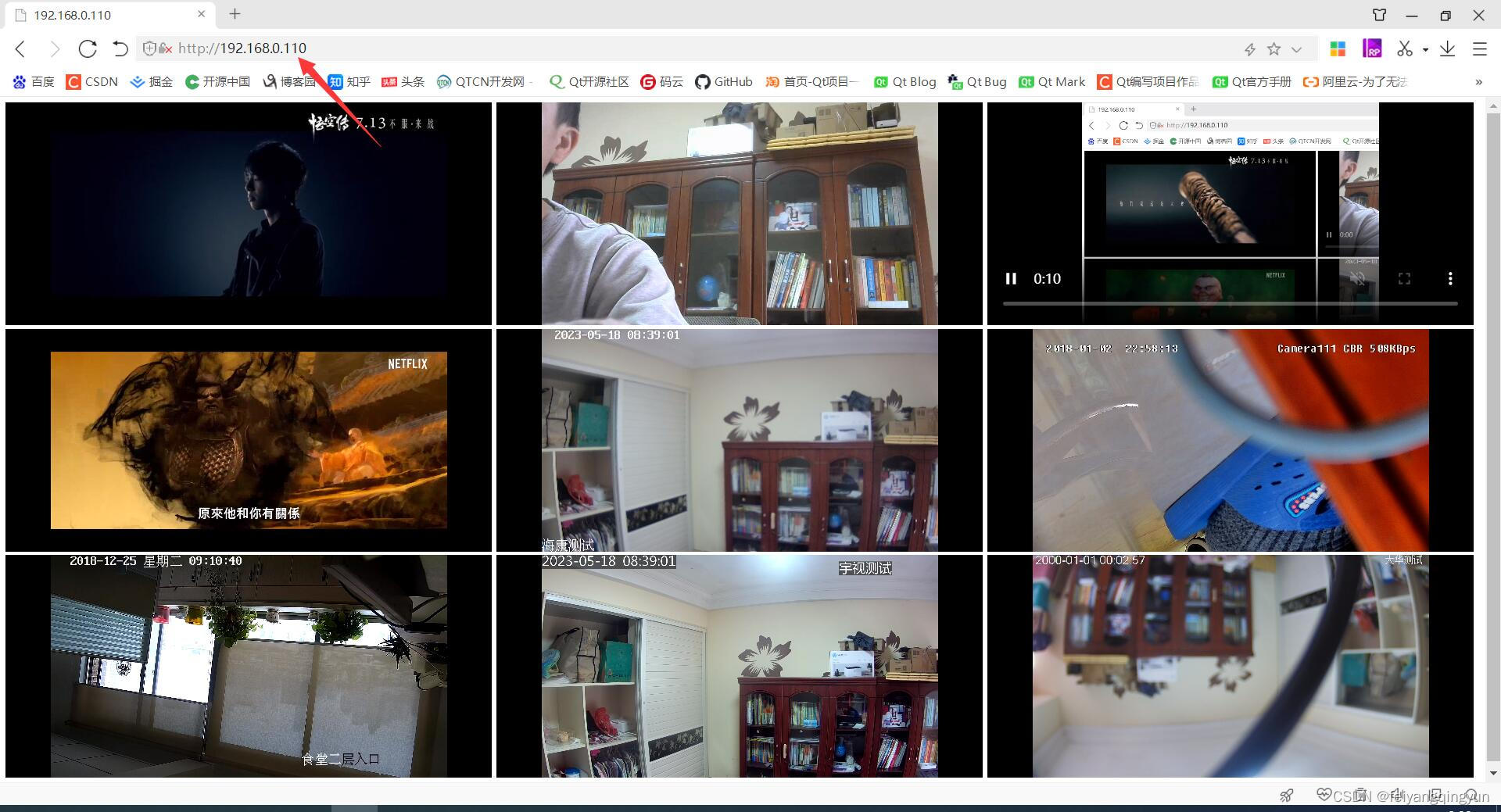This screenshot has width=1501, height=812.
Task: Select the 海康测试 camera tile
Action: (x=740, y=440)
